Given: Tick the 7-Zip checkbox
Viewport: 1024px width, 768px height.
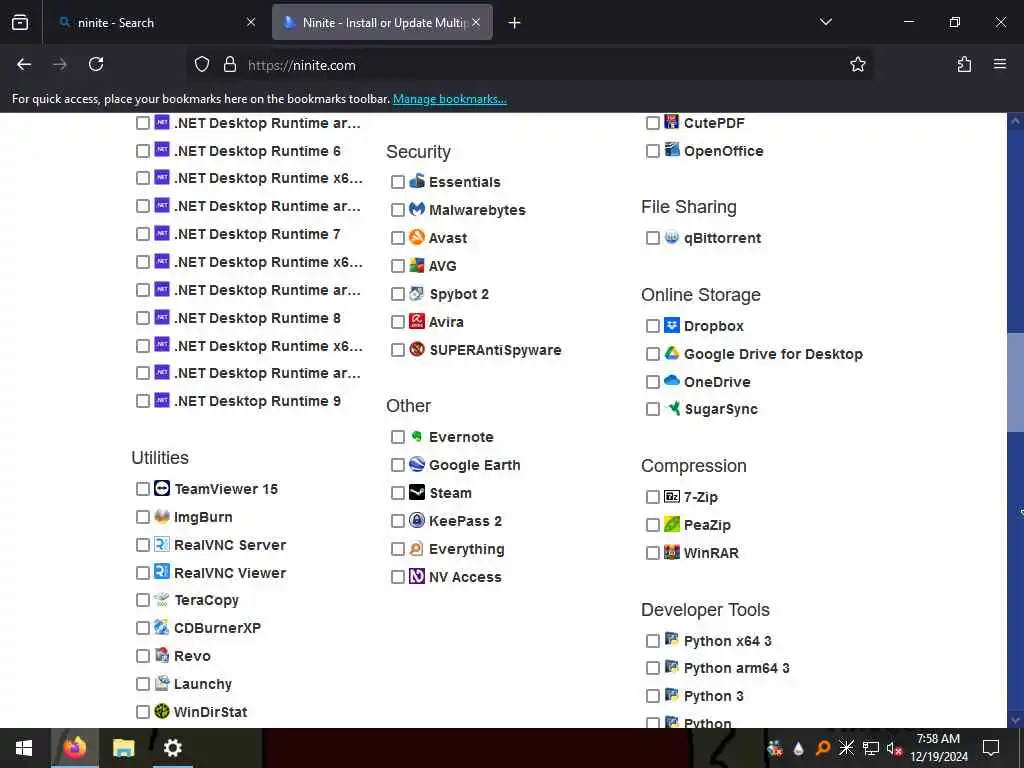Looking at the screenshot, I should point(652,497).
